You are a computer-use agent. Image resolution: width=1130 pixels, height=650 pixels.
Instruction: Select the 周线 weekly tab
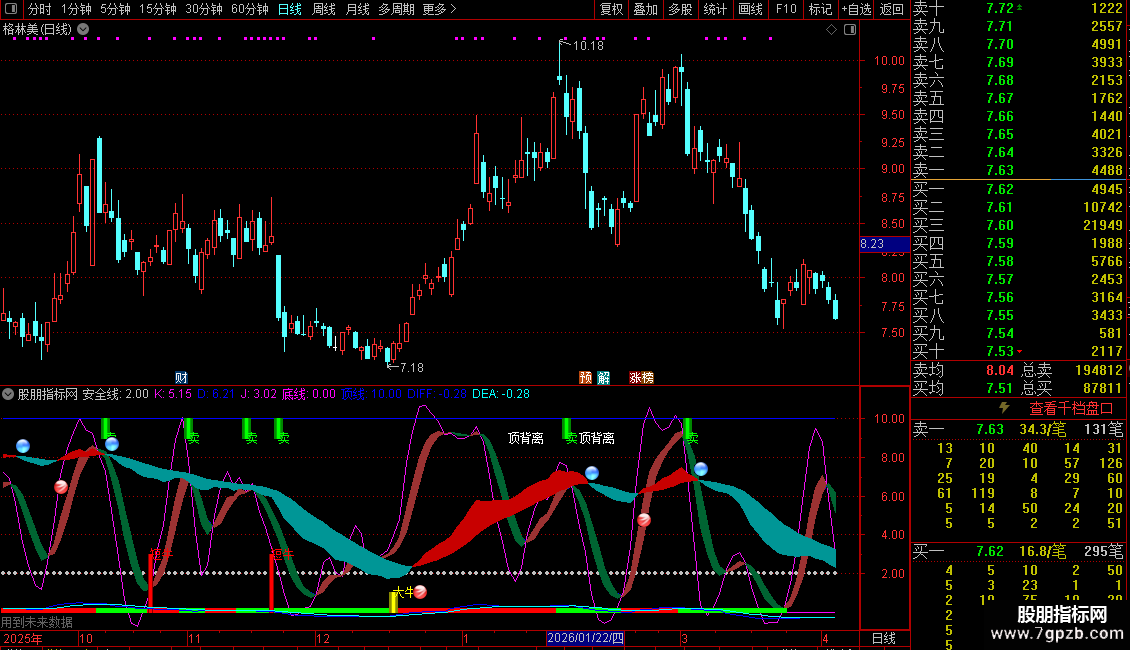324,9
